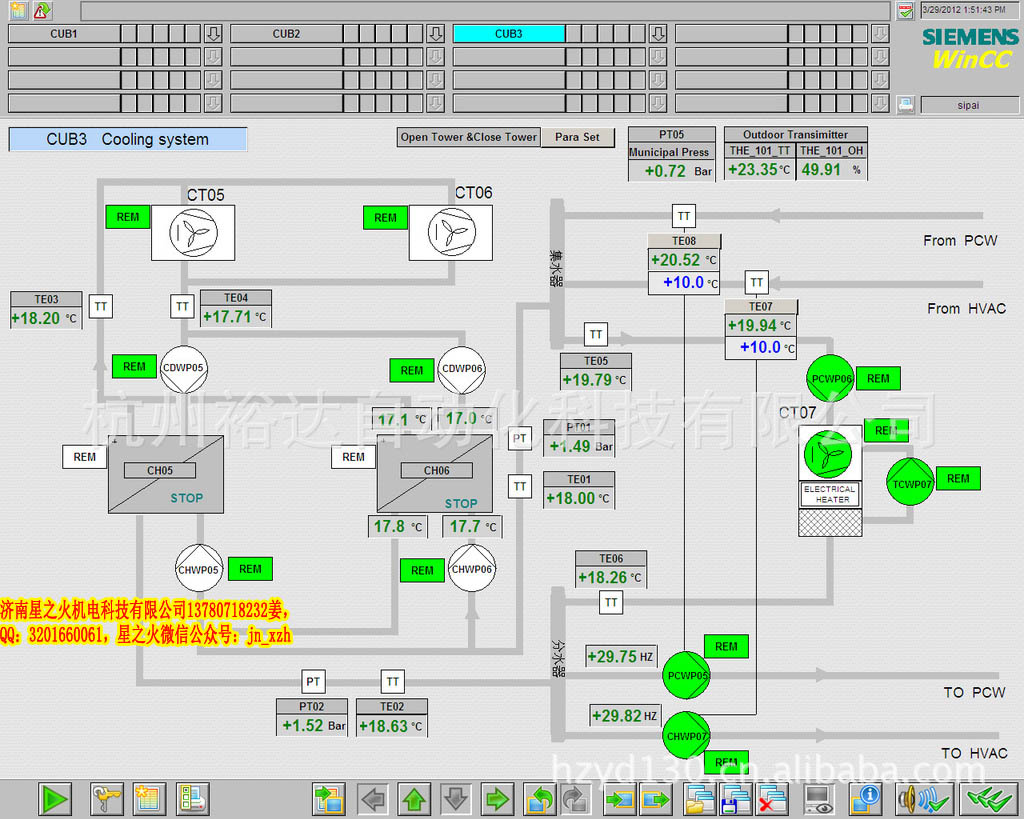Click the green up arrow navigation icon
The height and width of the screenshot is (819, 1024).
tap(414, 798)
